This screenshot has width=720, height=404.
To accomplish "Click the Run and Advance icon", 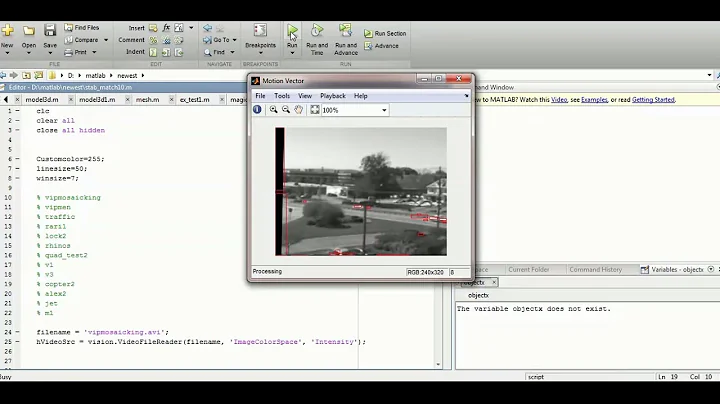I will pyautogui.click(x=345, y=30).
